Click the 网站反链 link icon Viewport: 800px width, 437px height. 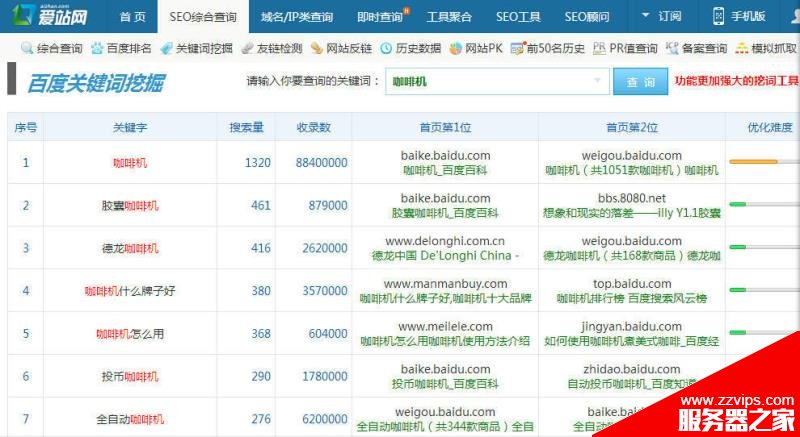316,48
